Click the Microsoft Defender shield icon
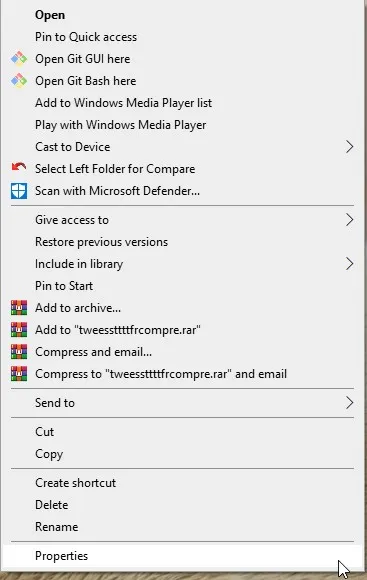The image size is (367, 580). click(19, 191)
